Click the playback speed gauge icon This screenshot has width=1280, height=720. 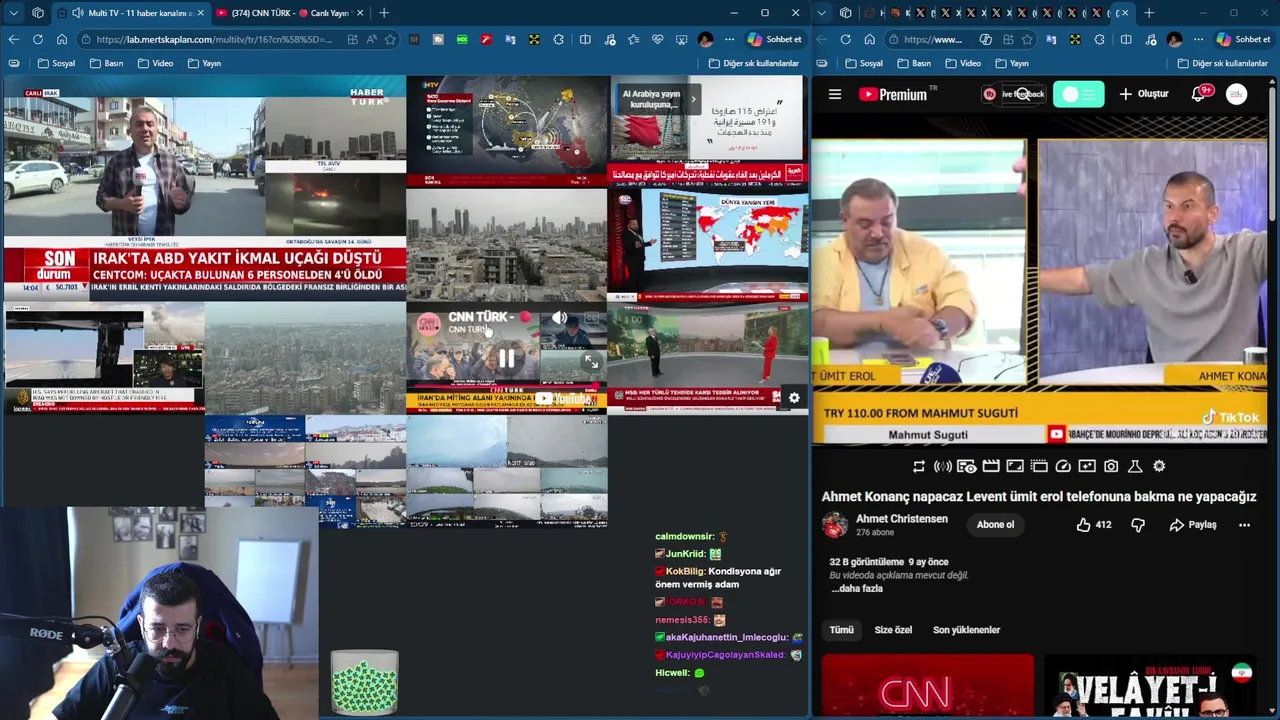[1063, 466]
